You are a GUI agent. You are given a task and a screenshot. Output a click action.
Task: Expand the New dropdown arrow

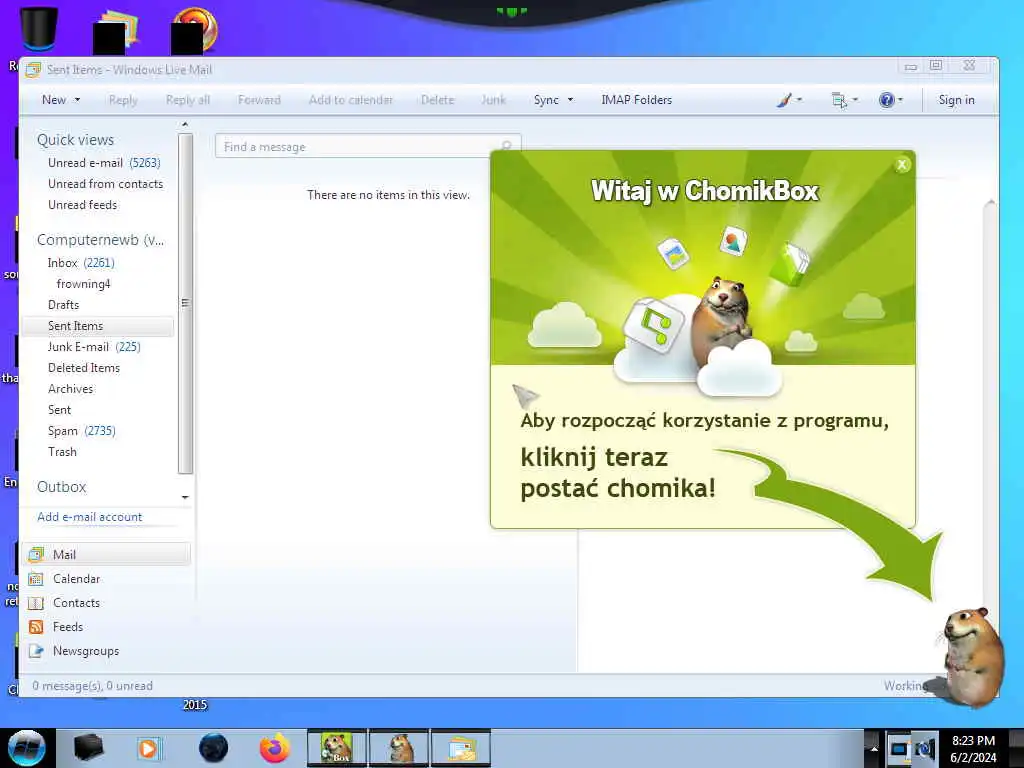click(77, 100)
